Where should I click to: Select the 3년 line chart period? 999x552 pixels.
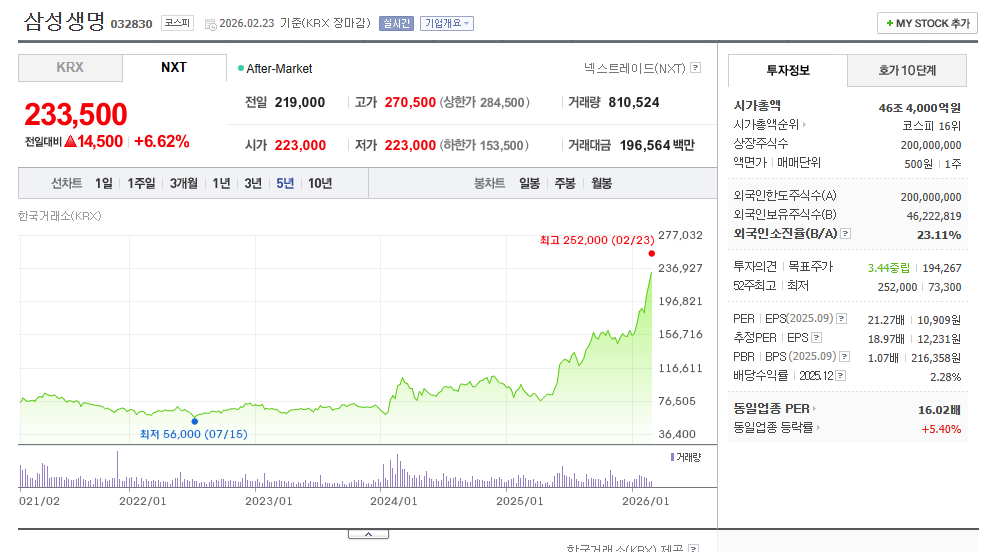click(253, 184)
